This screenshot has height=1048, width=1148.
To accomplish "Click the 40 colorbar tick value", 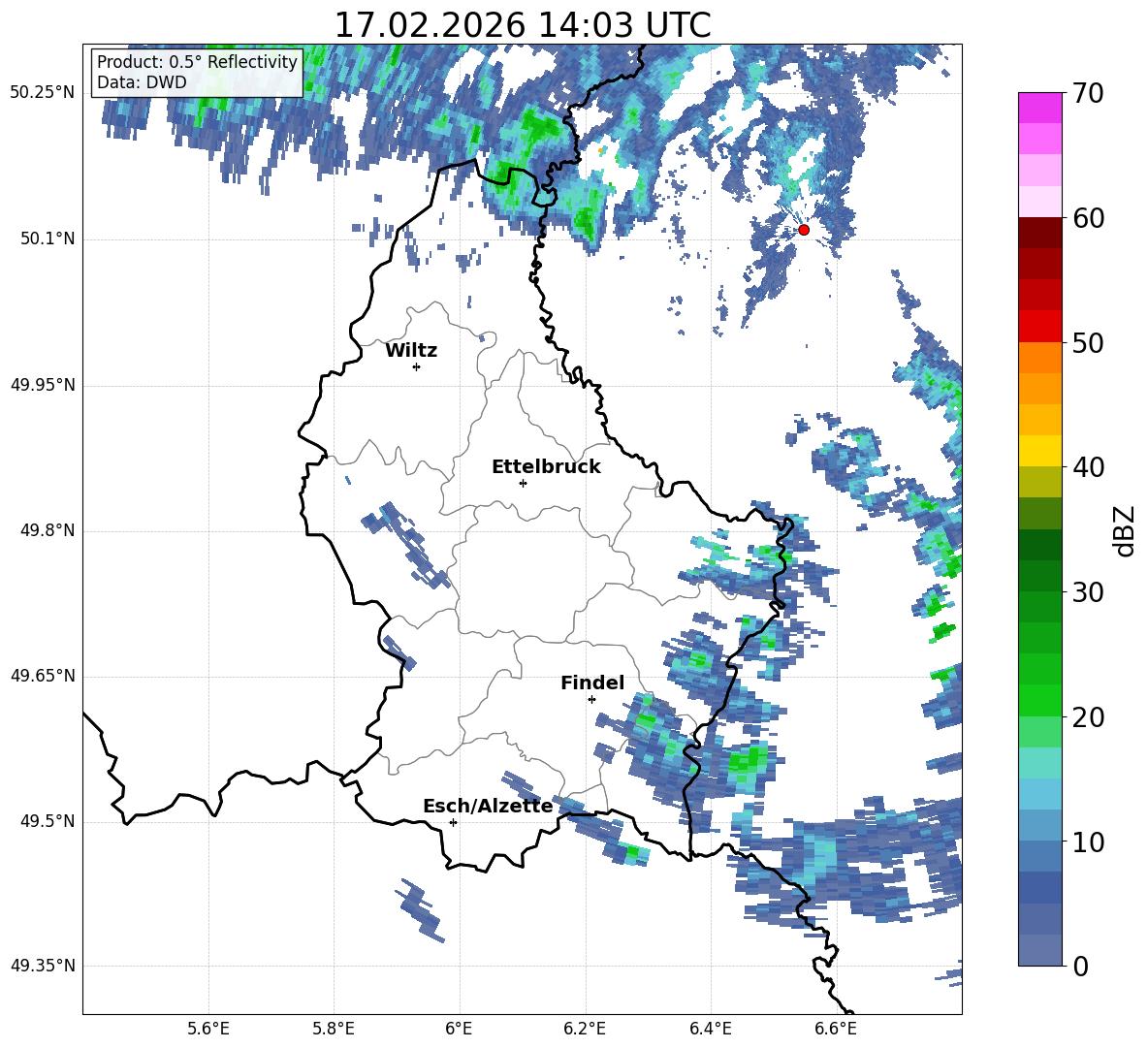I will coord(1088,467).
